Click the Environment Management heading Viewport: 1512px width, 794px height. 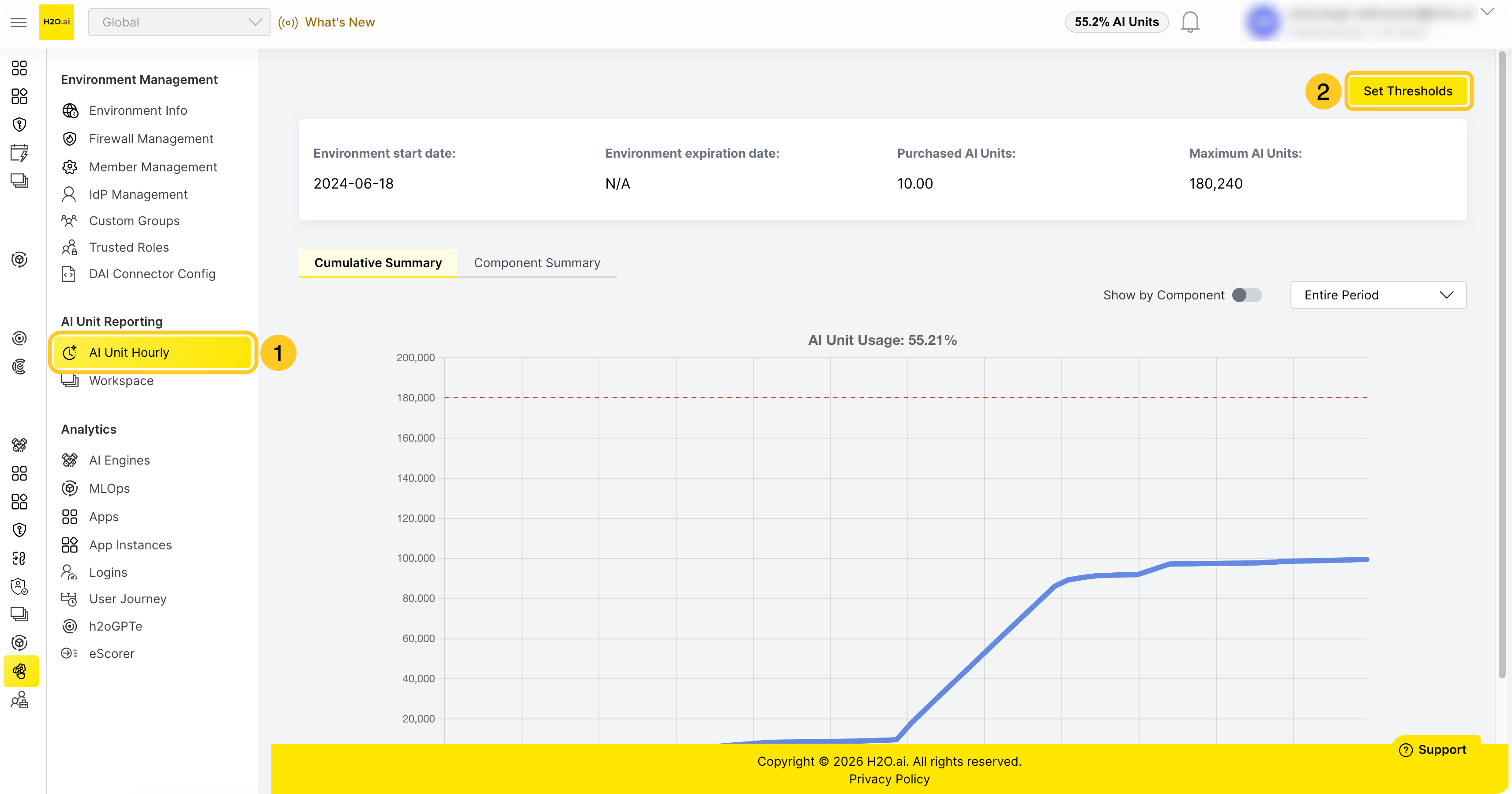click(139, 79)
